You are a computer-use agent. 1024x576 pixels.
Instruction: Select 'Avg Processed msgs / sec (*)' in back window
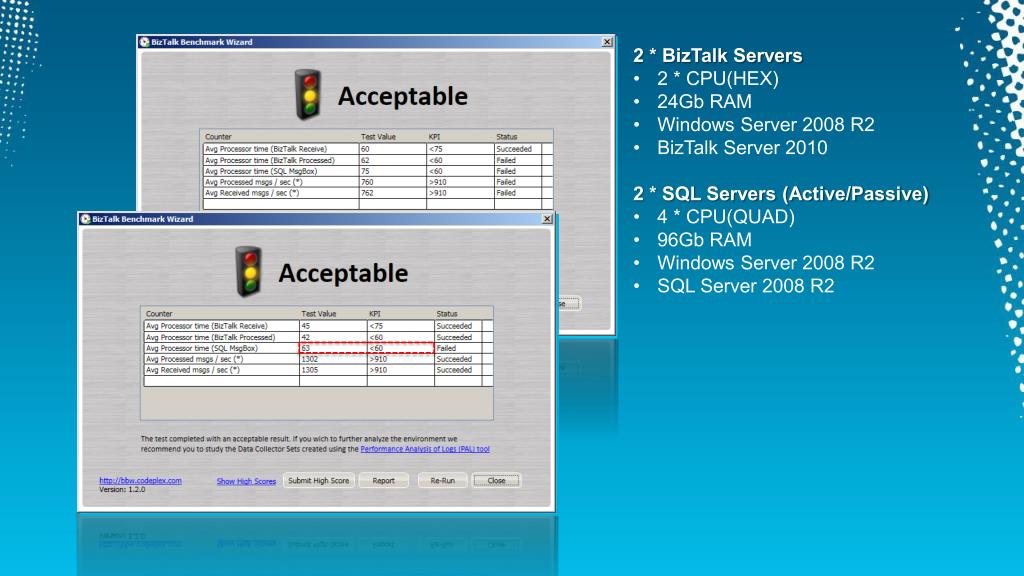click(x=254, y=182)
